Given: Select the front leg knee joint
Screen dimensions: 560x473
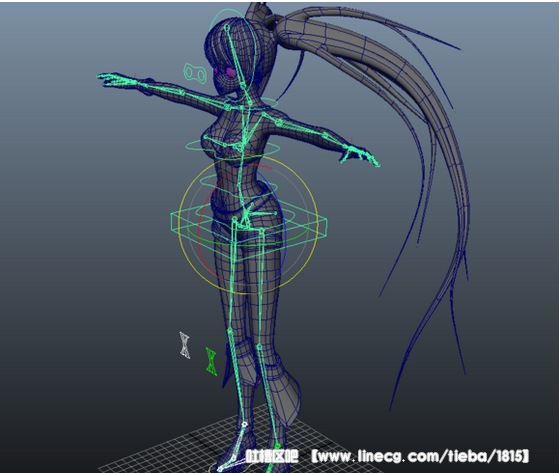Looking at the screenshot, I should [230, 330].
